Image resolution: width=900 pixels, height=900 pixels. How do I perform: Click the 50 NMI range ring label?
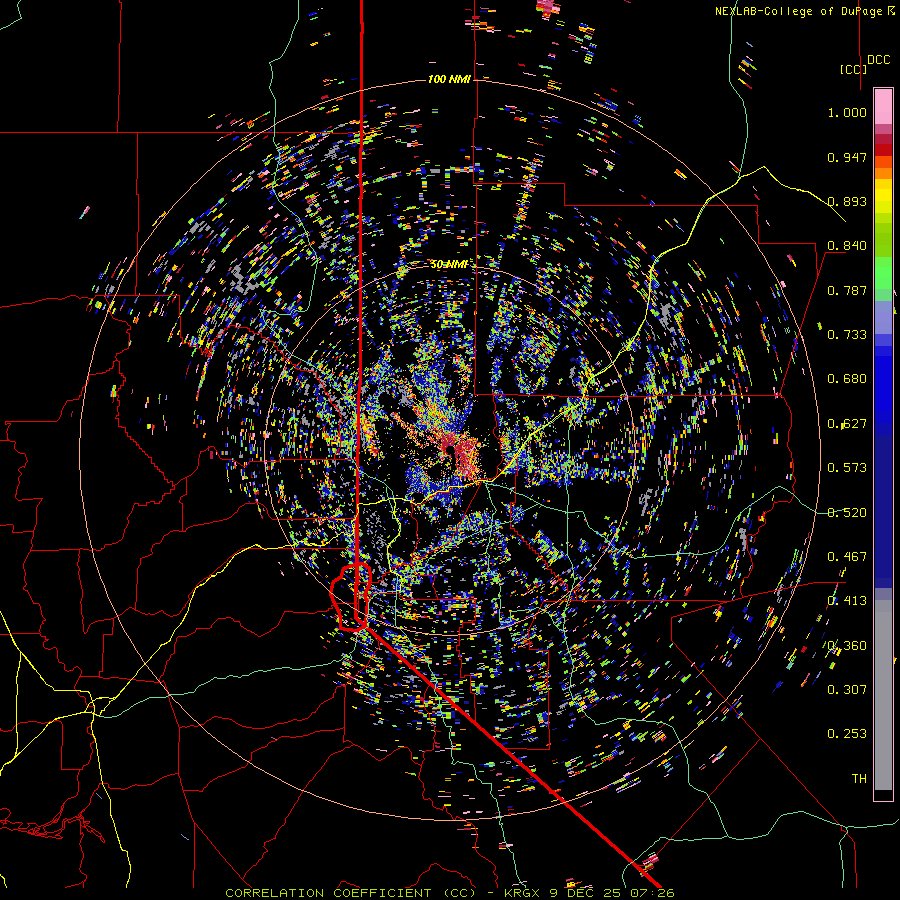pos(449,265)
